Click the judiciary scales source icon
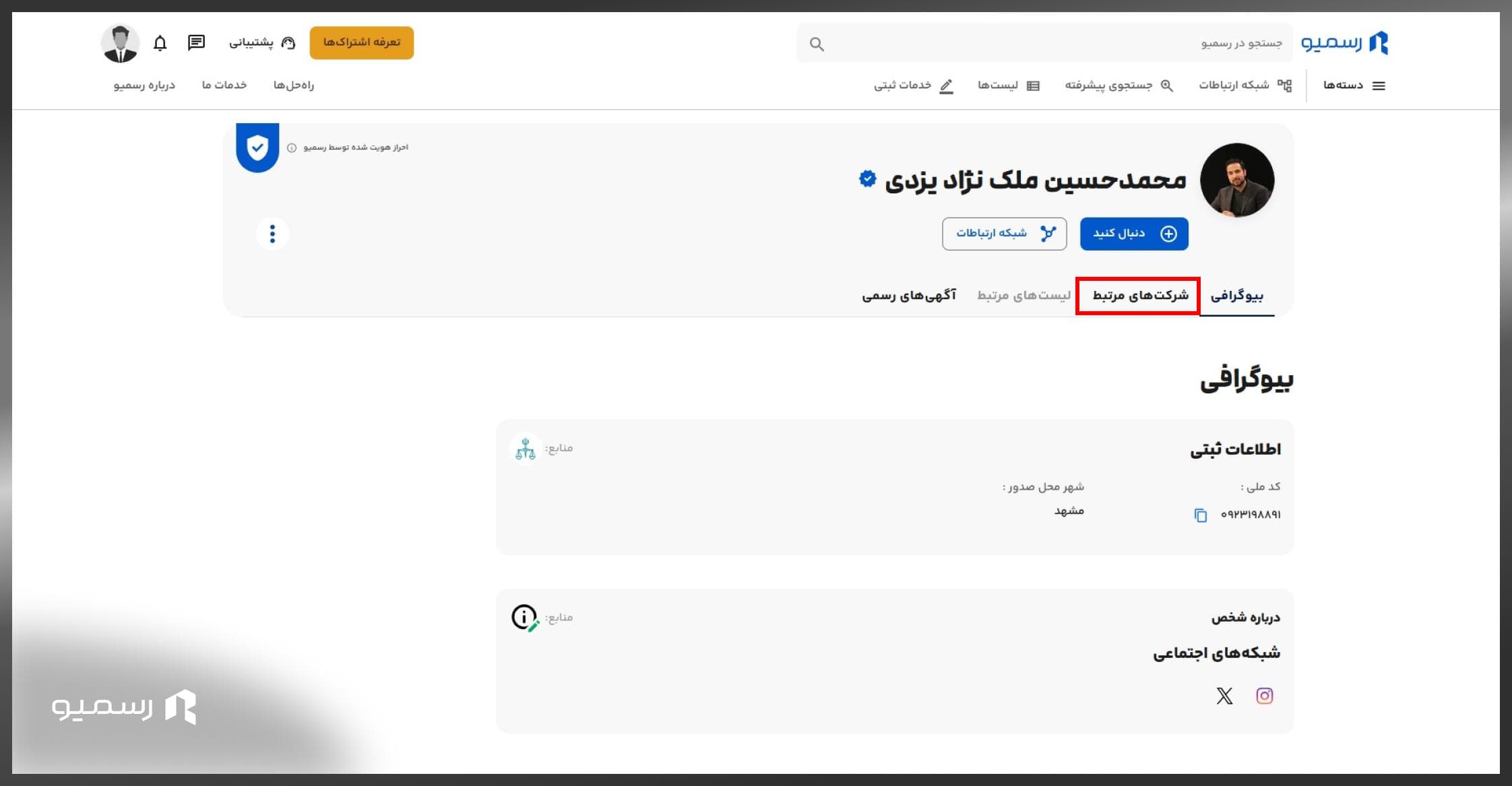Screen dimensions: 1512x786 [x=526, y=449]
